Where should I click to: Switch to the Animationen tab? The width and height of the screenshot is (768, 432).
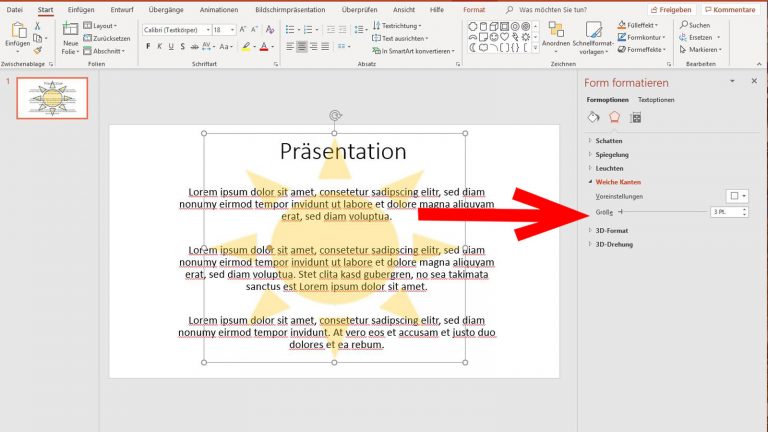pos(219,10)
